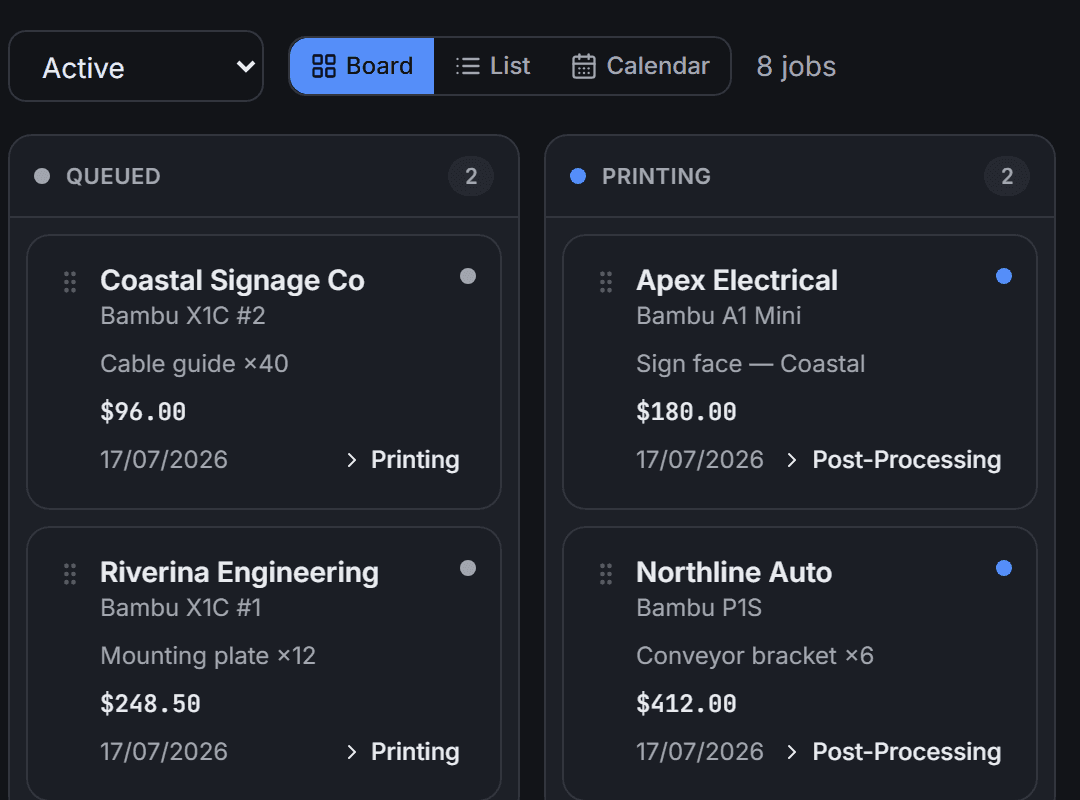Click the blue dot beside PRINTING header
Image resolution: width=1080 pixels, height=800 pixels.
578,176
